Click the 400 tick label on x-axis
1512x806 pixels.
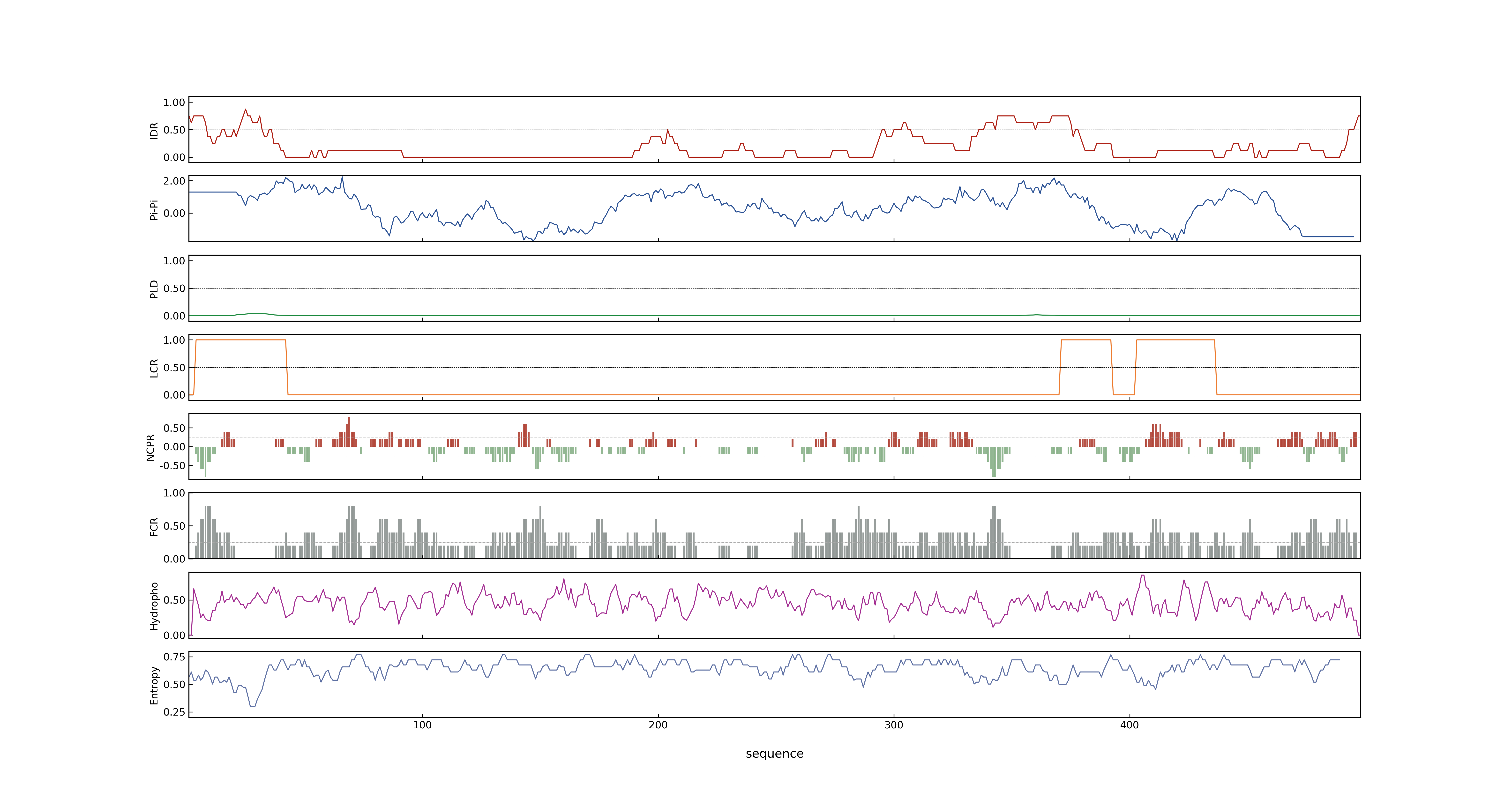pos(1129,725)
